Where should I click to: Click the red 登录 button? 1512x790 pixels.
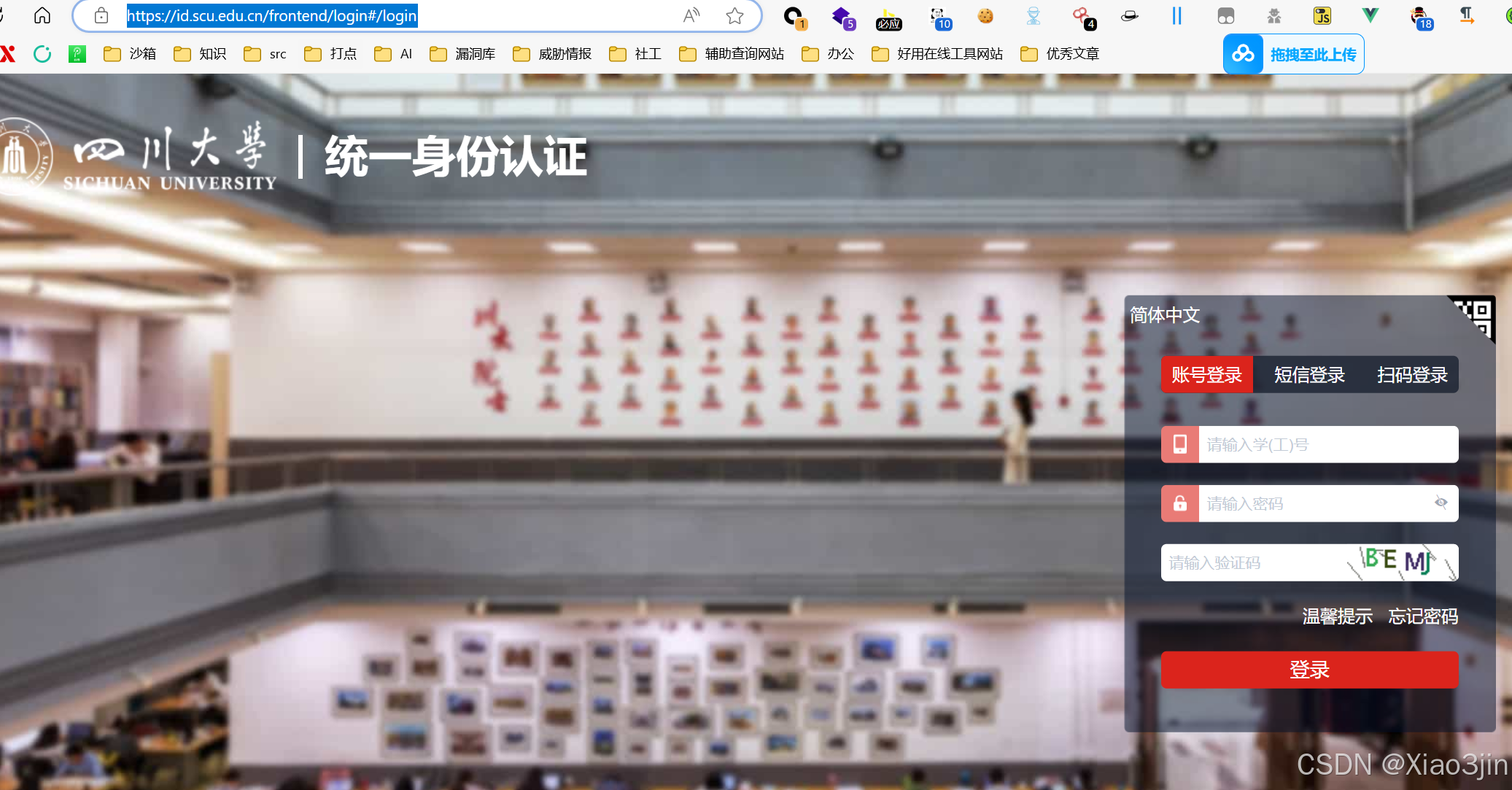[1309, 670]
